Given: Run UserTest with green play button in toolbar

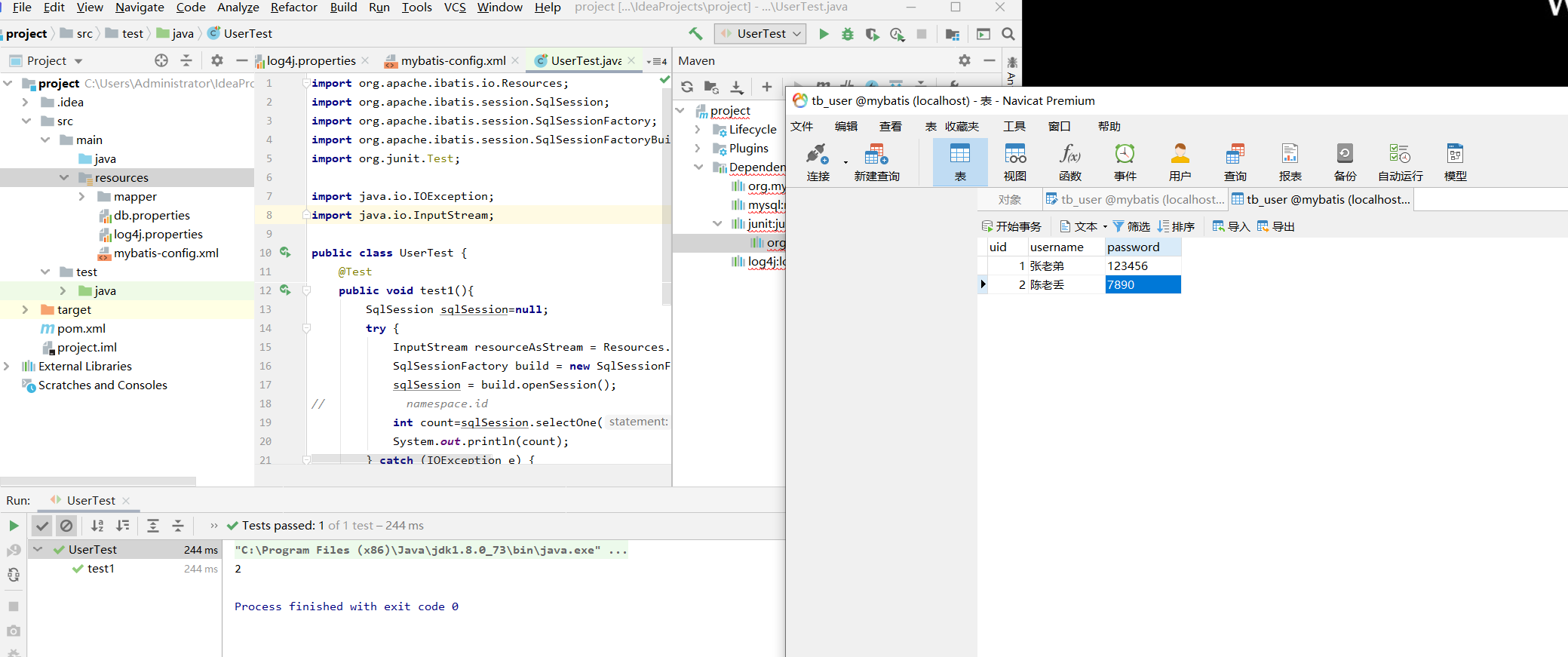Looking at the screenshot, I should 824,34.
